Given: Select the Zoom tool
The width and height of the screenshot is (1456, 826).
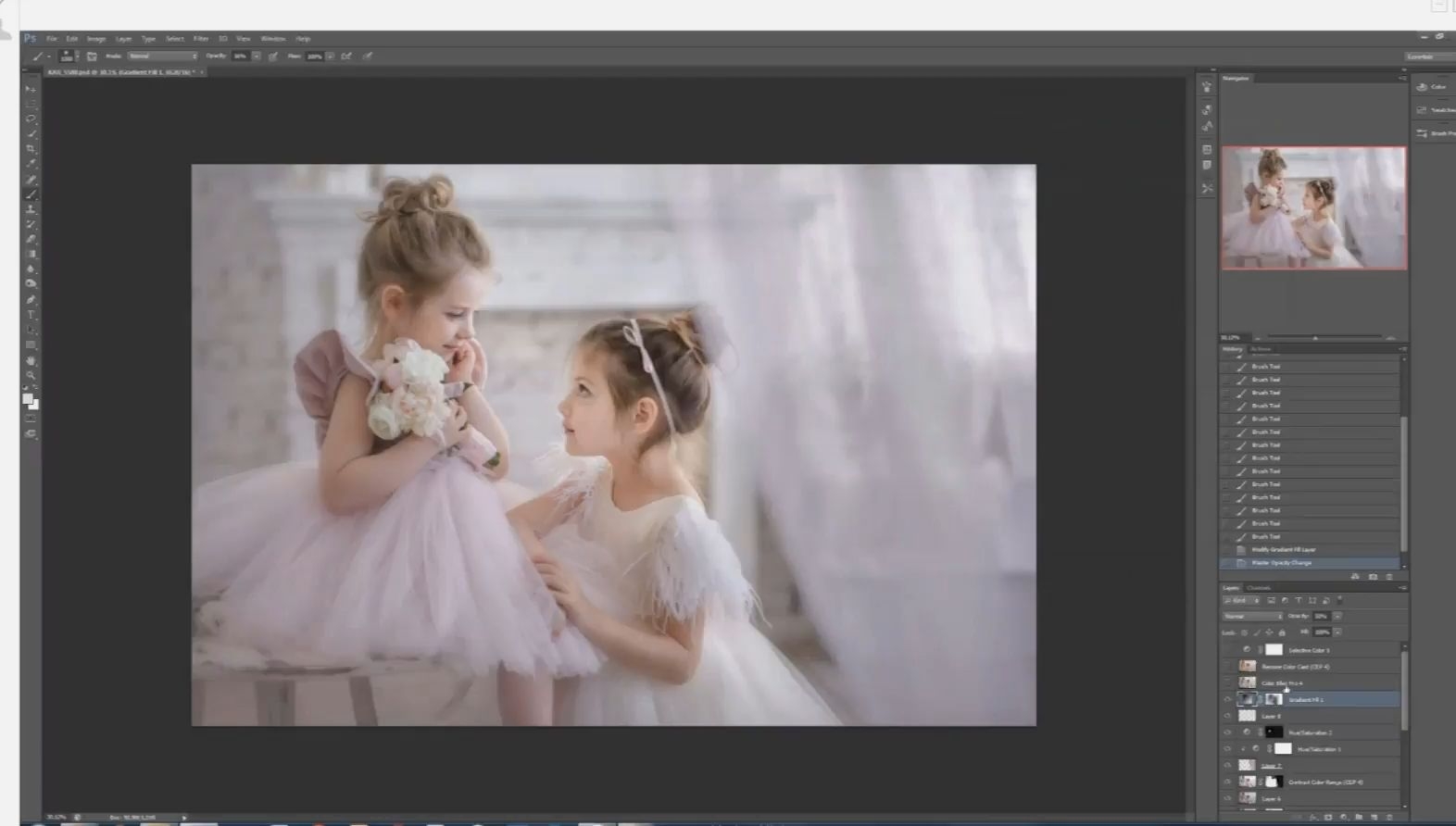Looking at the screenshot, I should point(31,375).
